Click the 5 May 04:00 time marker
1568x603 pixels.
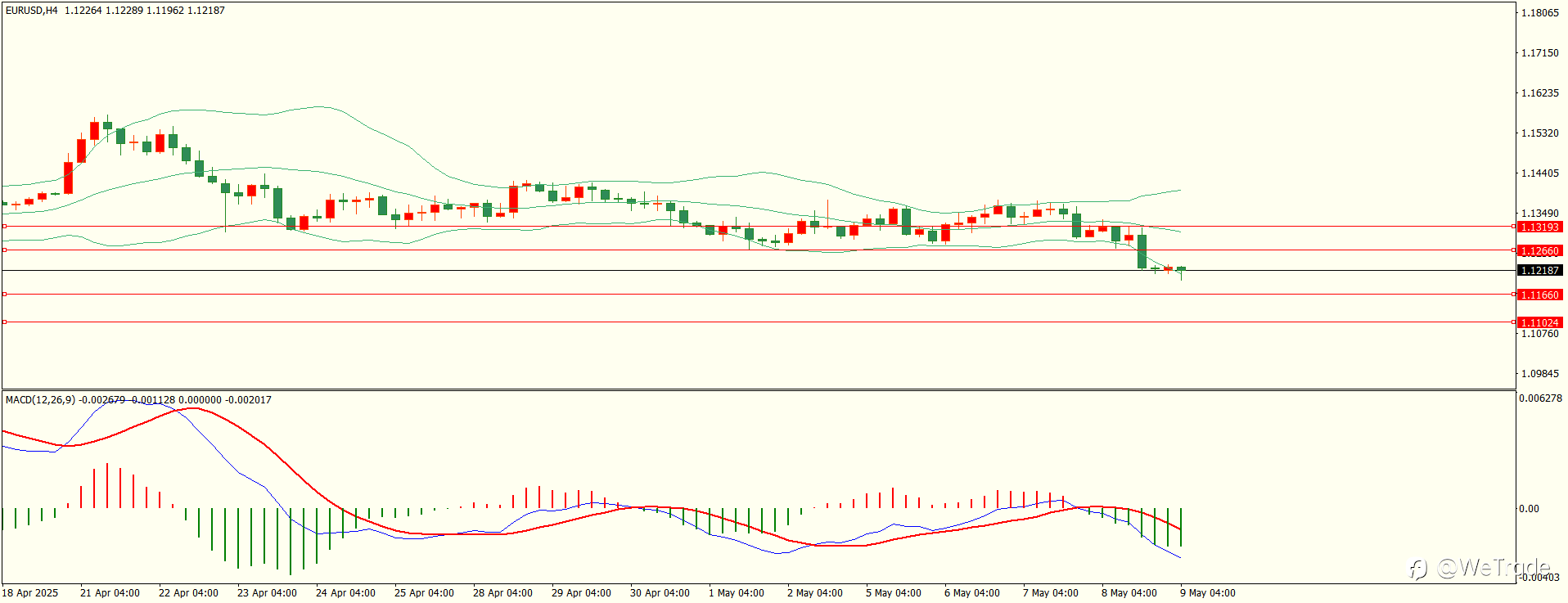pos(894,593)
